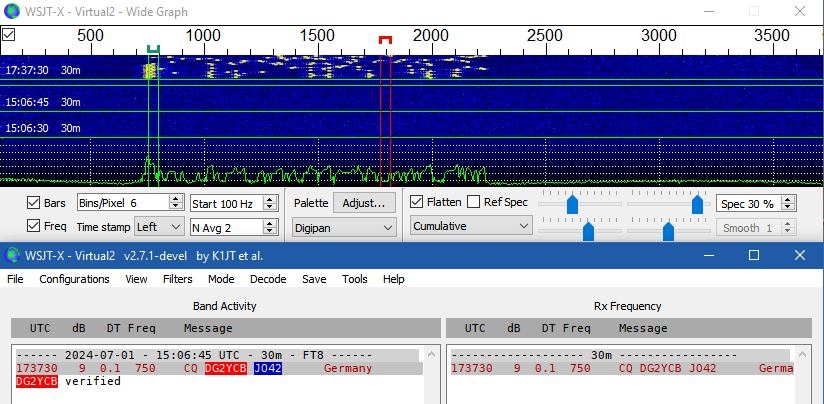Open the Configurations menu
This screenshot has height=404, width=824.
(74, 279)
